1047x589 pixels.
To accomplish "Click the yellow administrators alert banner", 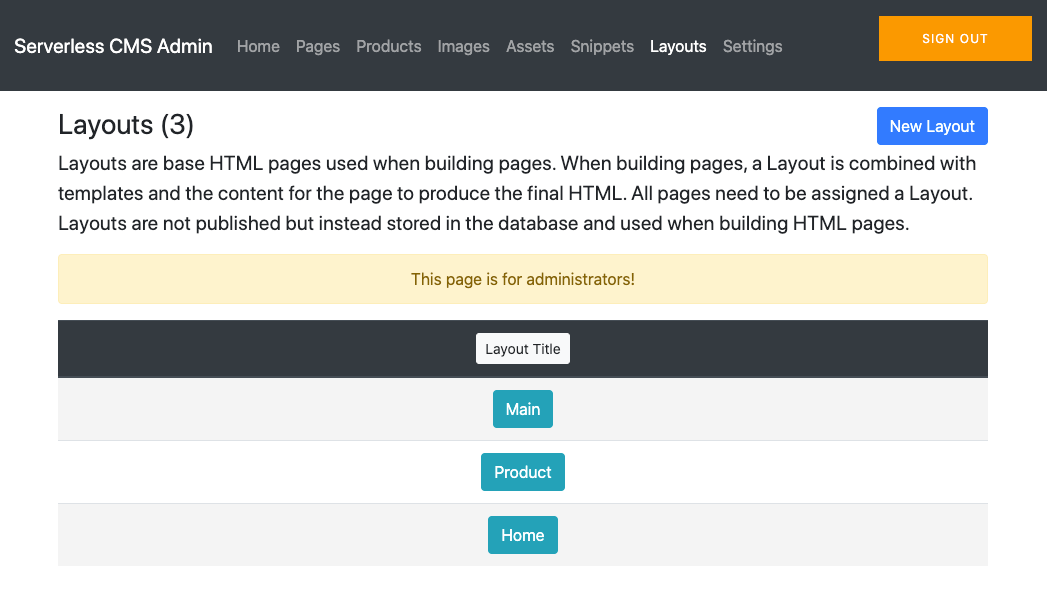I will [x=522, y=279].
